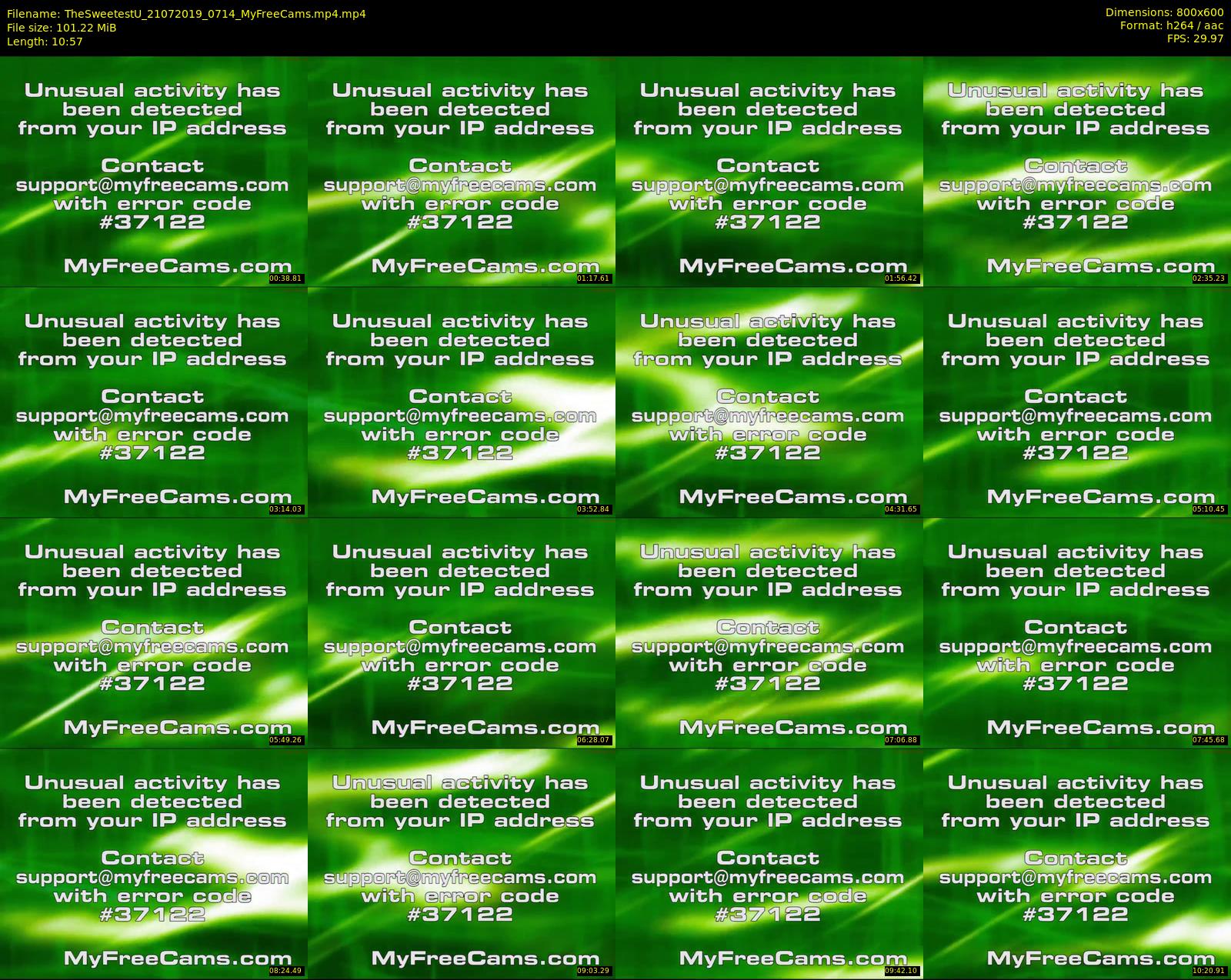
Task: Click the small 08:24.49 timestamp label
Action: coord(286,971)
